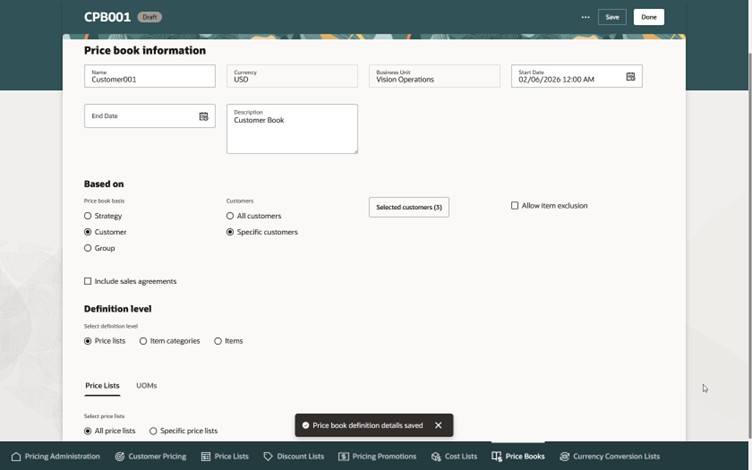Switch to the UOMs tab
752x470 pixels.
(x=146, y=386)
